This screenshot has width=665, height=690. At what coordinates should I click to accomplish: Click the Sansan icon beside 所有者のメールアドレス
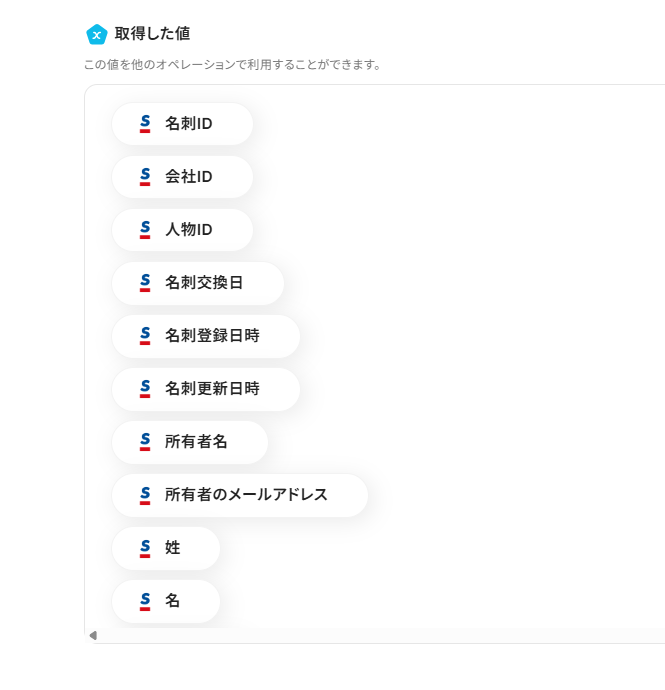(x=145, y=495)
